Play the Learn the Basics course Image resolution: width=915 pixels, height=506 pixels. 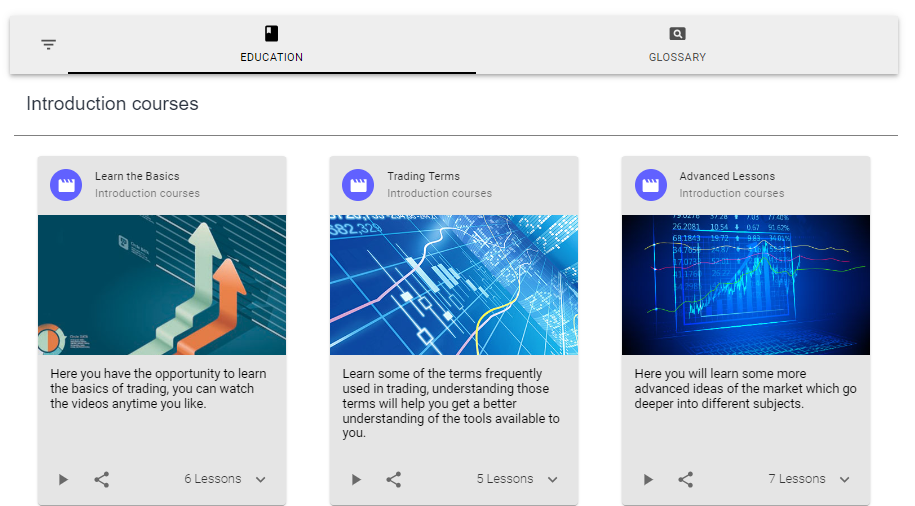pos(63,480)
